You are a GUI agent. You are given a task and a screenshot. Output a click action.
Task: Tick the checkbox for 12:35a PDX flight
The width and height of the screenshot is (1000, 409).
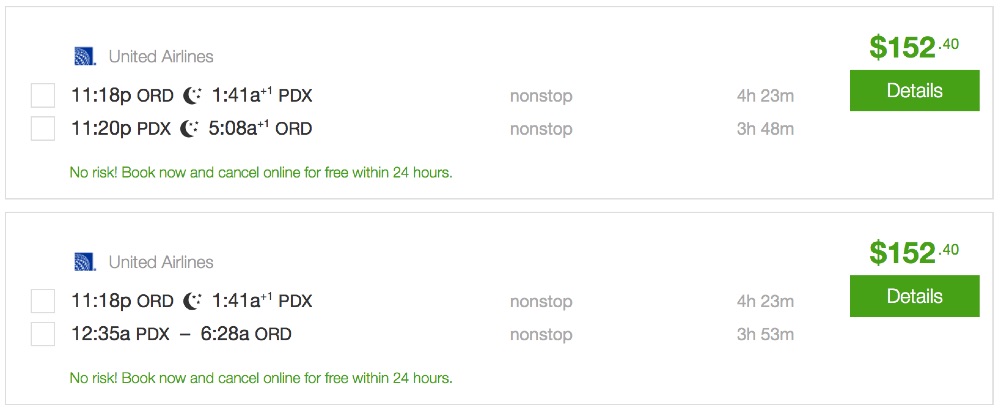(x=43, y=334)
